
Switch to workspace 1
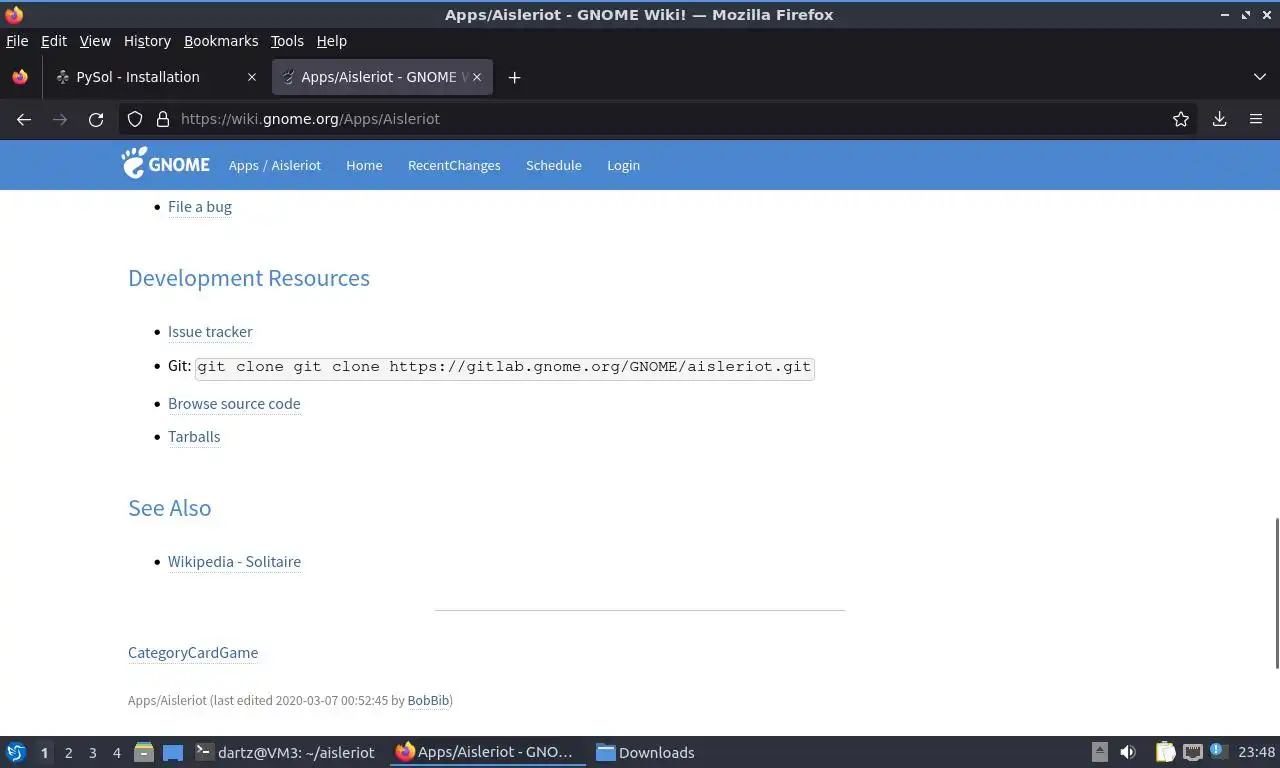(x=44, y=752)
